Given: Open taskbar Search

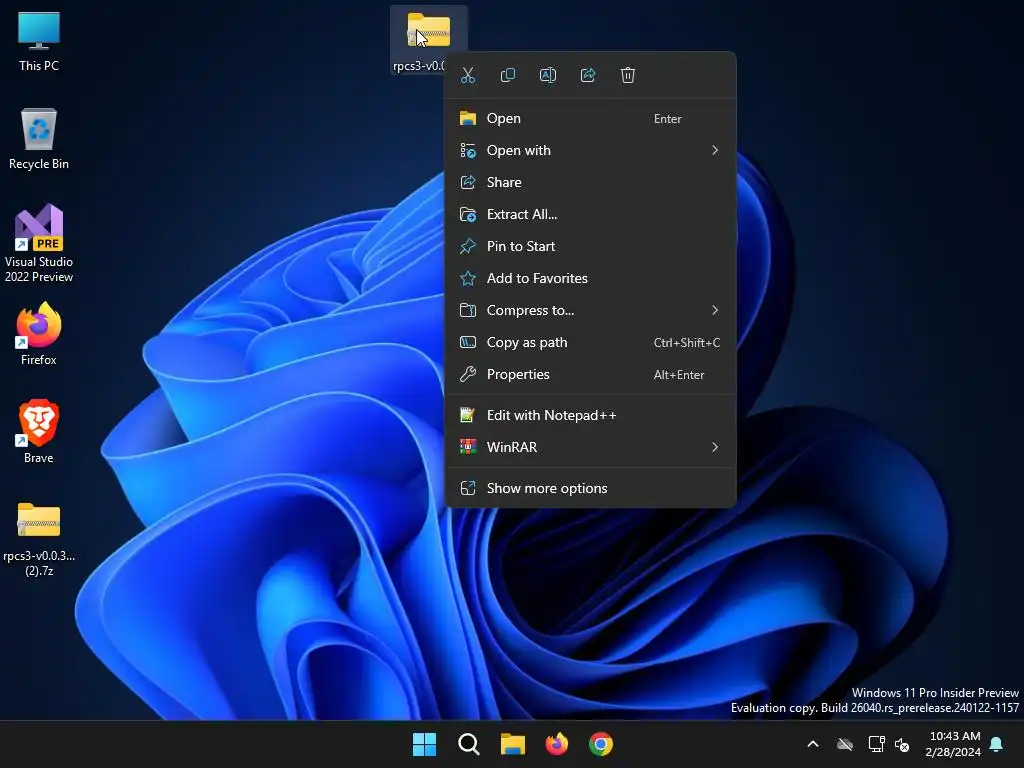Looking at the screenshot, I should pyautogui.click(x=469, y=744).
